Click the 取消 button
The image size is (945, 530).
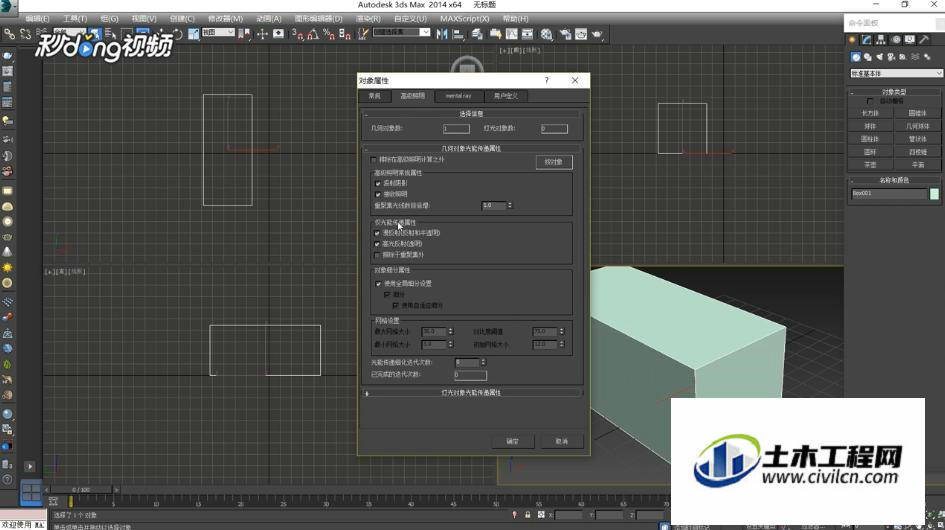point(562,441)
